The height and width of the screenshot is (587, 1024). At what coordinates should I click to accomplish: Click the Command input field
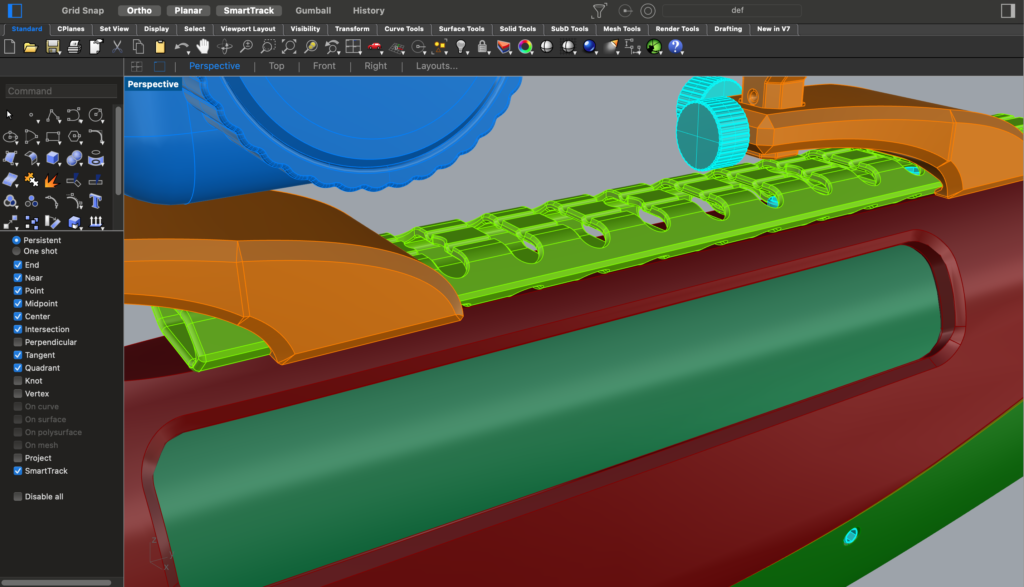pos(60,91)
